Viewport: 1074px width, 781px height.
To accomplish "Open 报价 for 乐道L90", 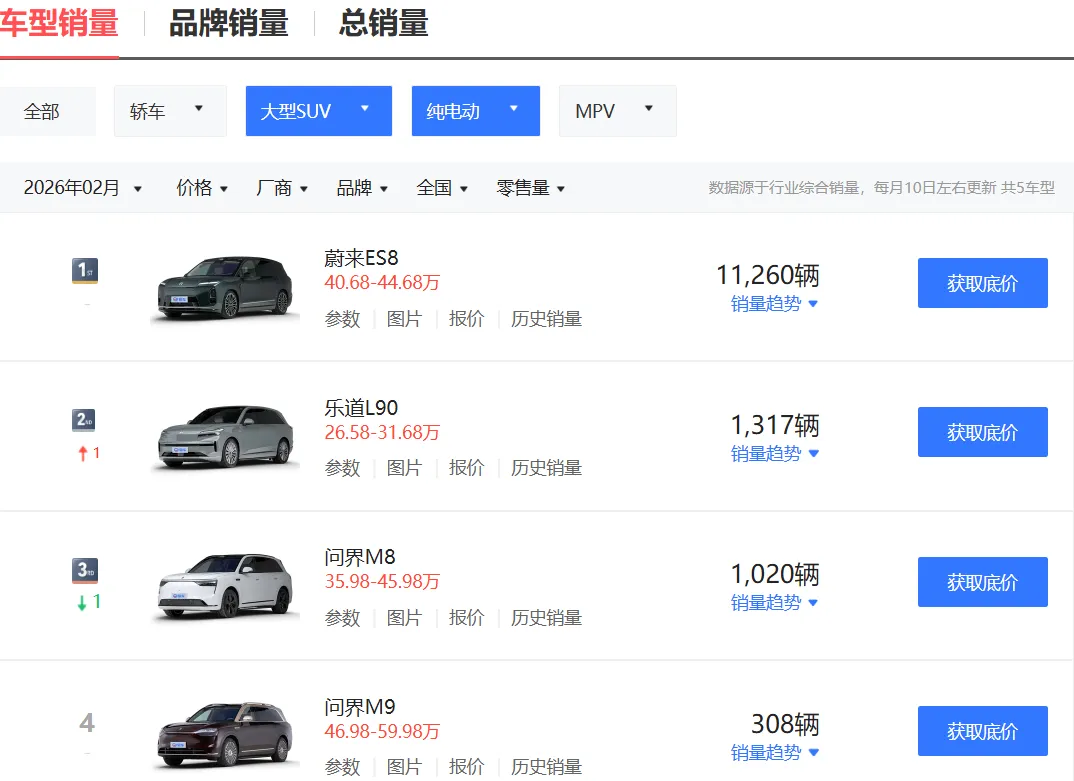I will [466, 468].
